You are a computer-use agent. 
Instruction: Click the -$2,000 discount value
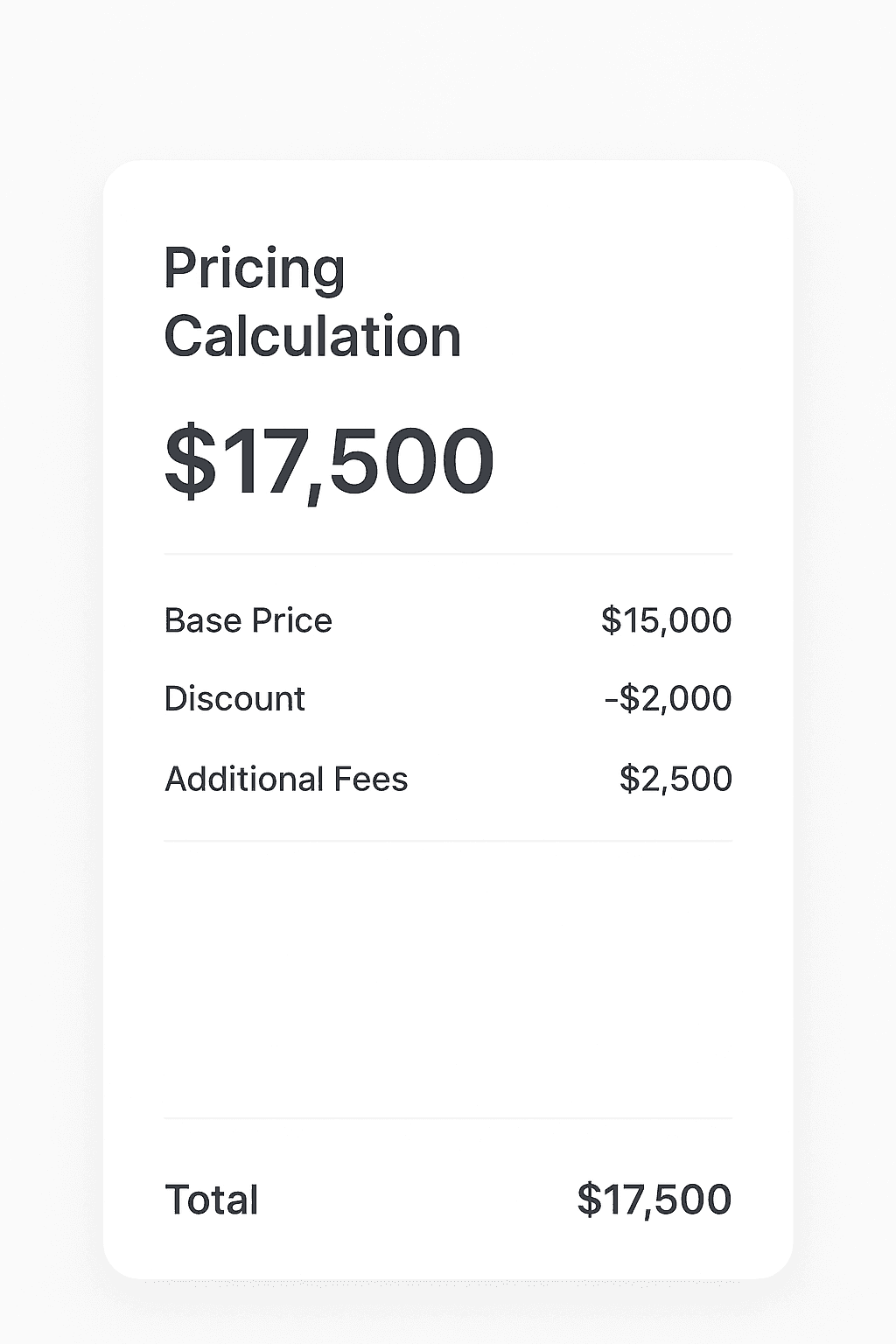tap(668, 698)
